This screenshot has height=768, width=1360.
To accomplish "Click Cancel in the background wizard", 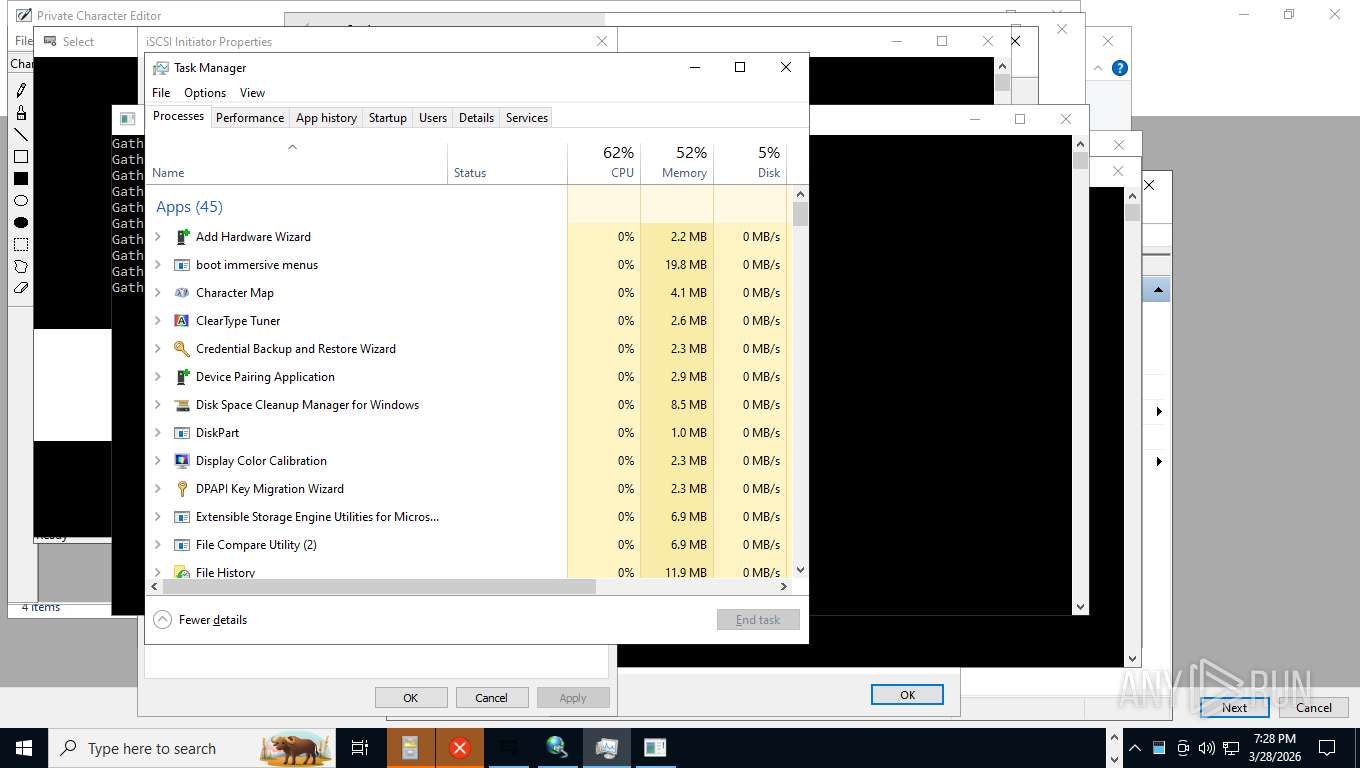I will 1314,708.
